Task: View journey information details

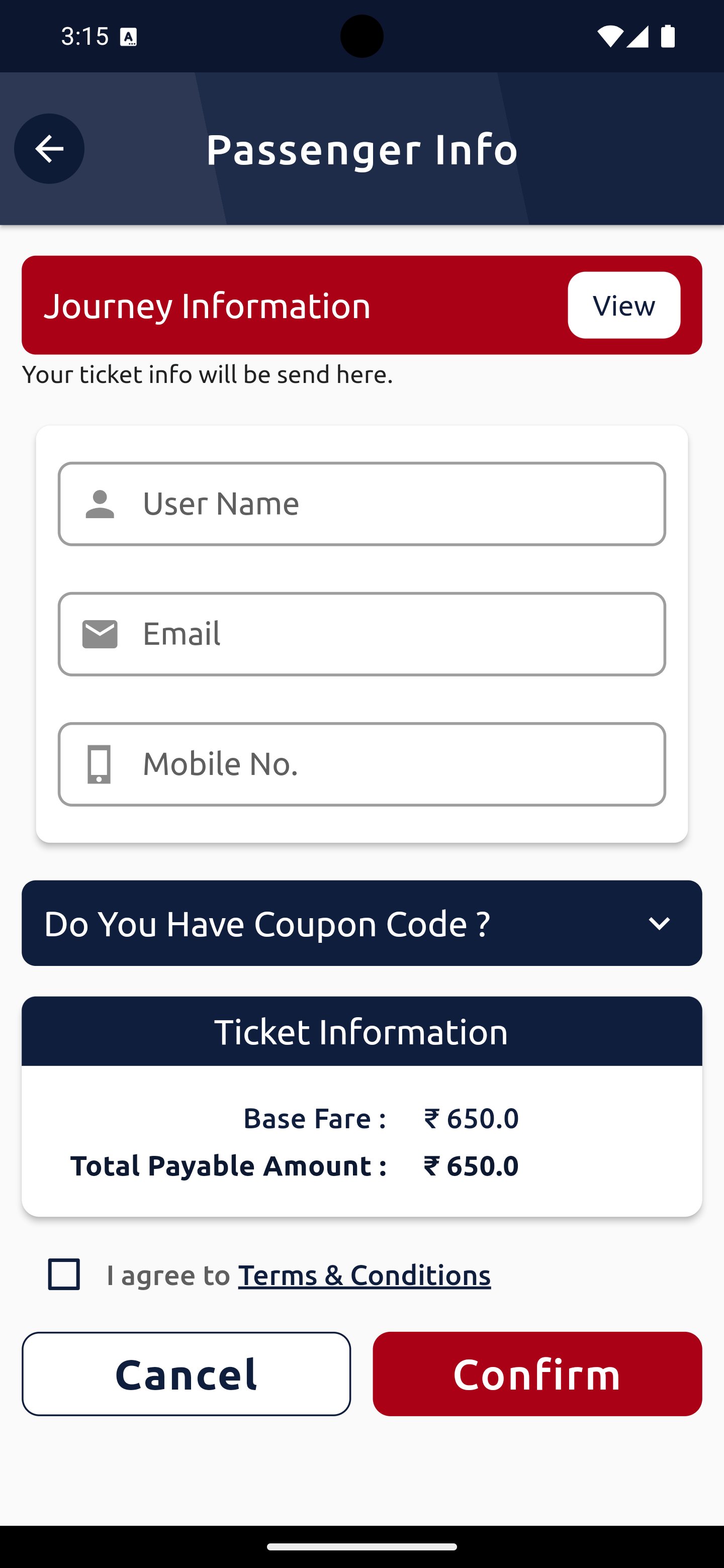Action: pyautogui.click(x=624, y=305)
